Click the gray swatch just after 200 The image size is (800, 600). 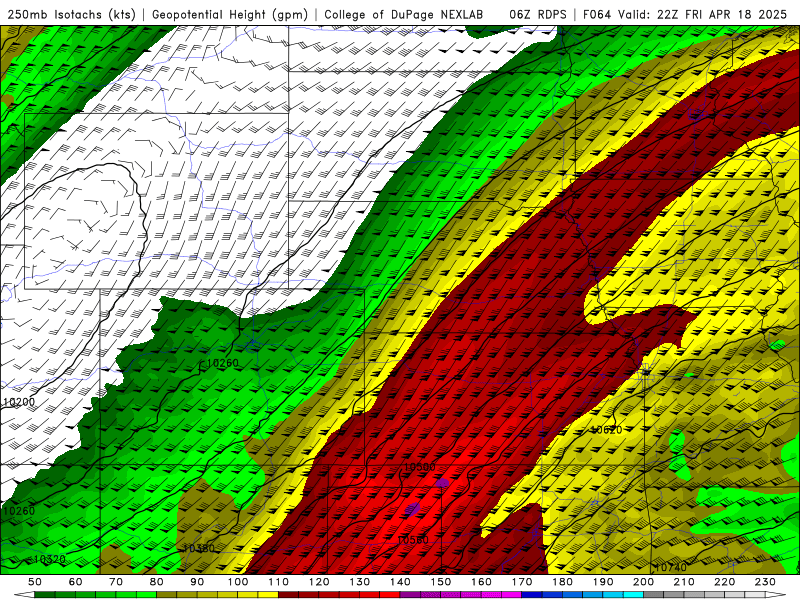pyautogui.click(x=654, y=595)
